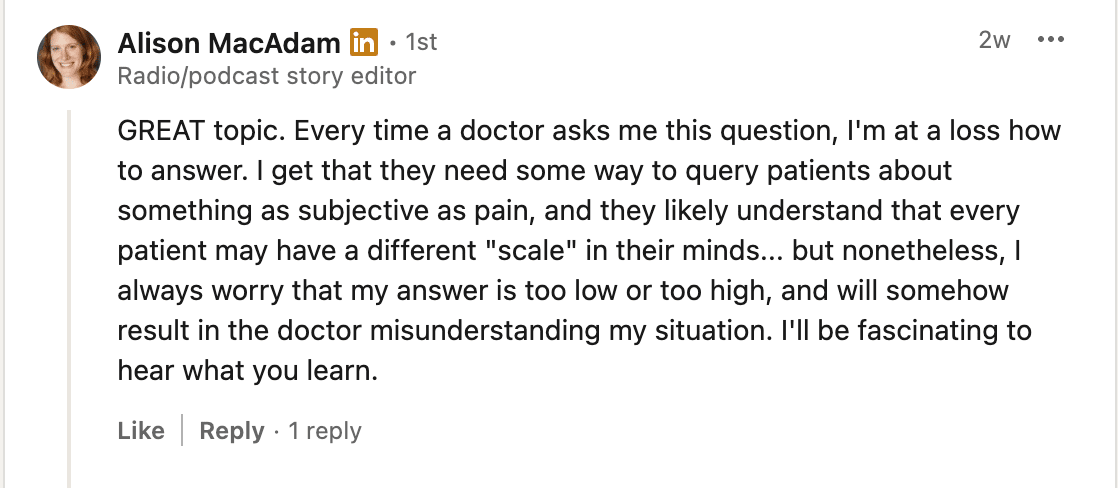Click the Radio/podcast story editor headline
The width and height of the screenshot is (1118, 488).
[266, 75]
